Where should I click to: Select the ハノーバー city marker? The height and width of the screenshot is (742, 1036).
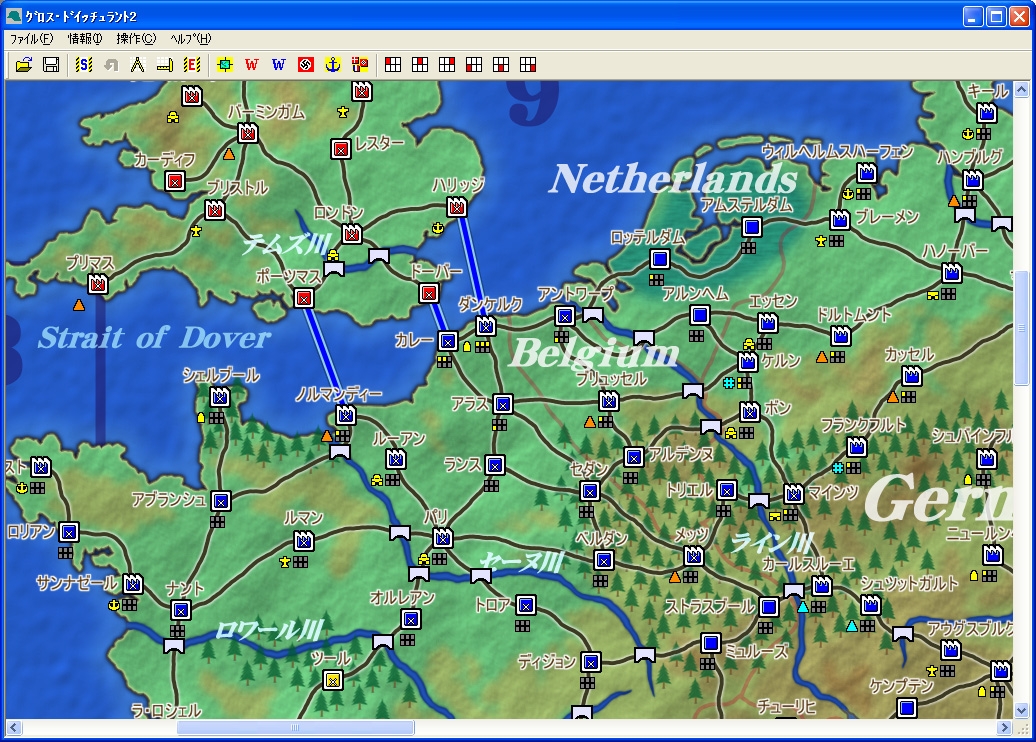[x=952, y=273]
